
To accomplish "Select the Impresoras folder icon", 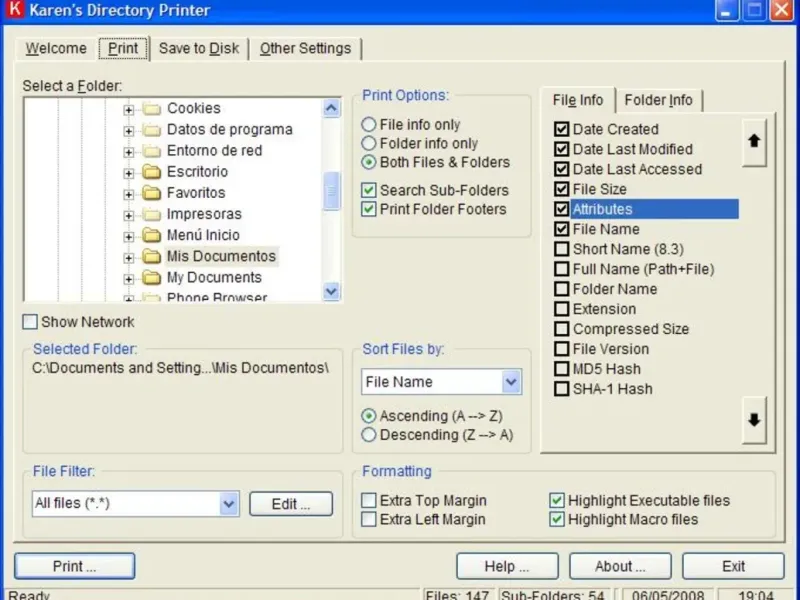I will click(x=152, y=214).
